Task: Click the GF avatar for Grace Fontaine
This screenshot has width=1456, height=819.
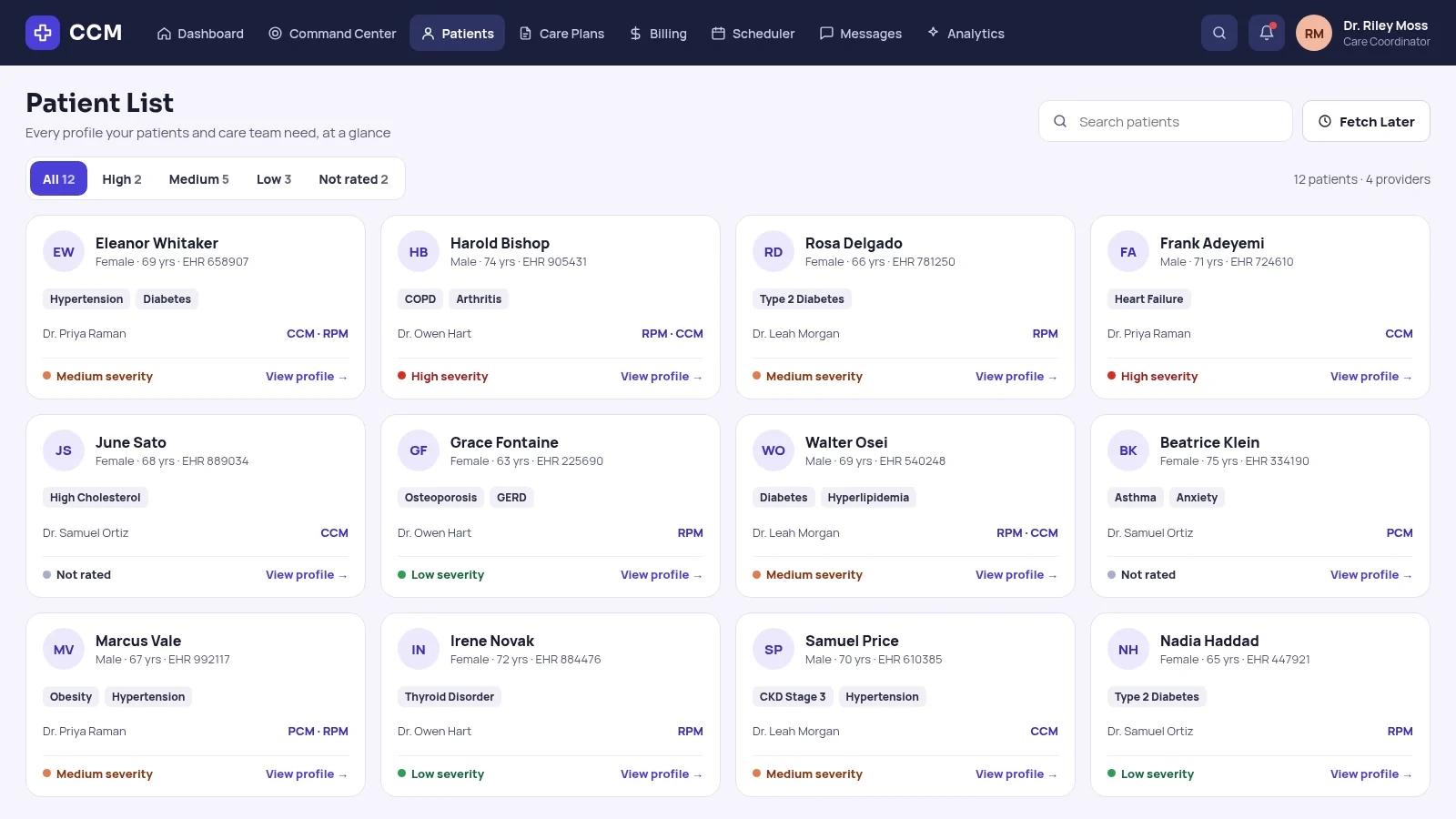Action: [x=419, y=450]
